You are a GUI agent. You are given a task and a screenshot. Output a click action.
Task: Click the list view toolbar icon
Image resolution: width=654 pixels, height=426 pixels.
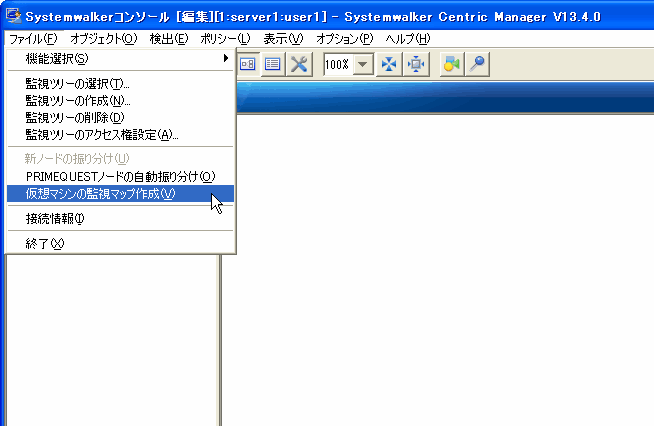click(273, 64)
